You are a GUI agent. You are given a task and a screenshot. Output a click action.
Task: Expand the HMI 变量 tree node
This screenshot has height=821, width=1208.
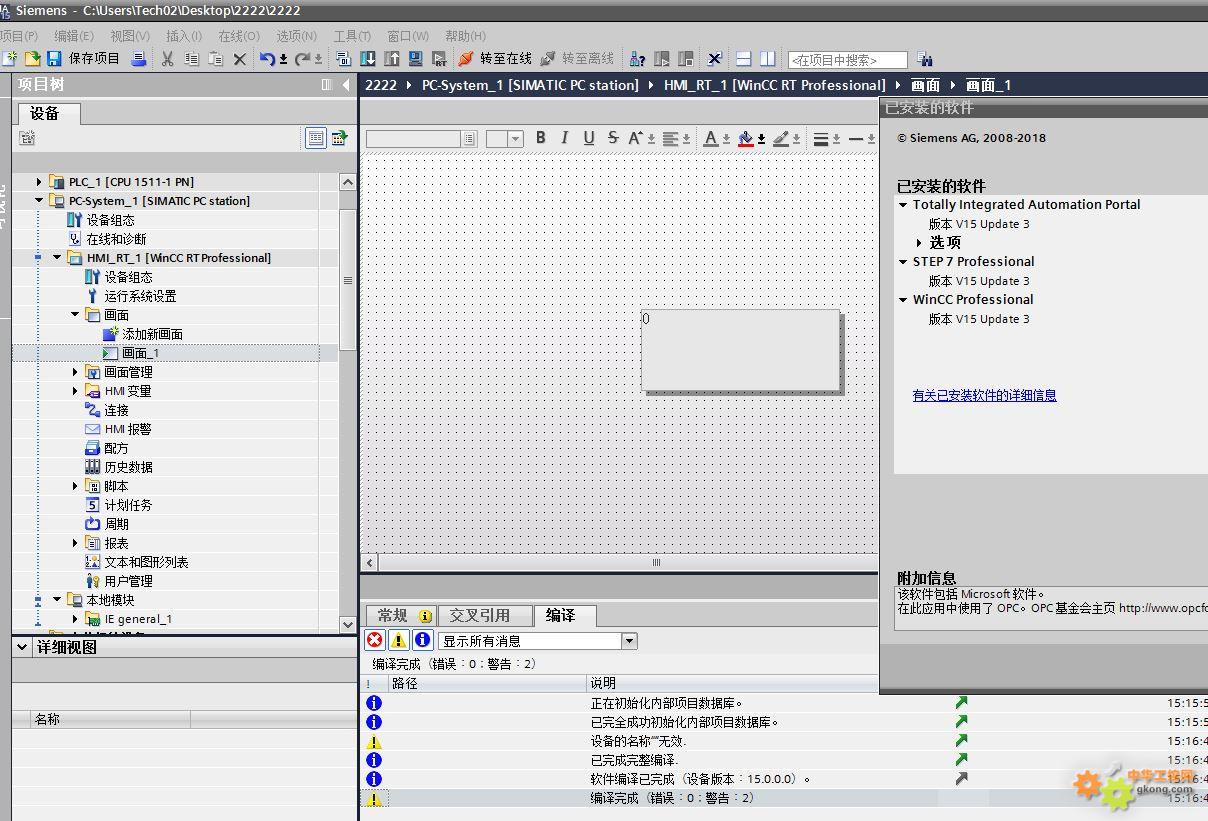pos(75,391)
